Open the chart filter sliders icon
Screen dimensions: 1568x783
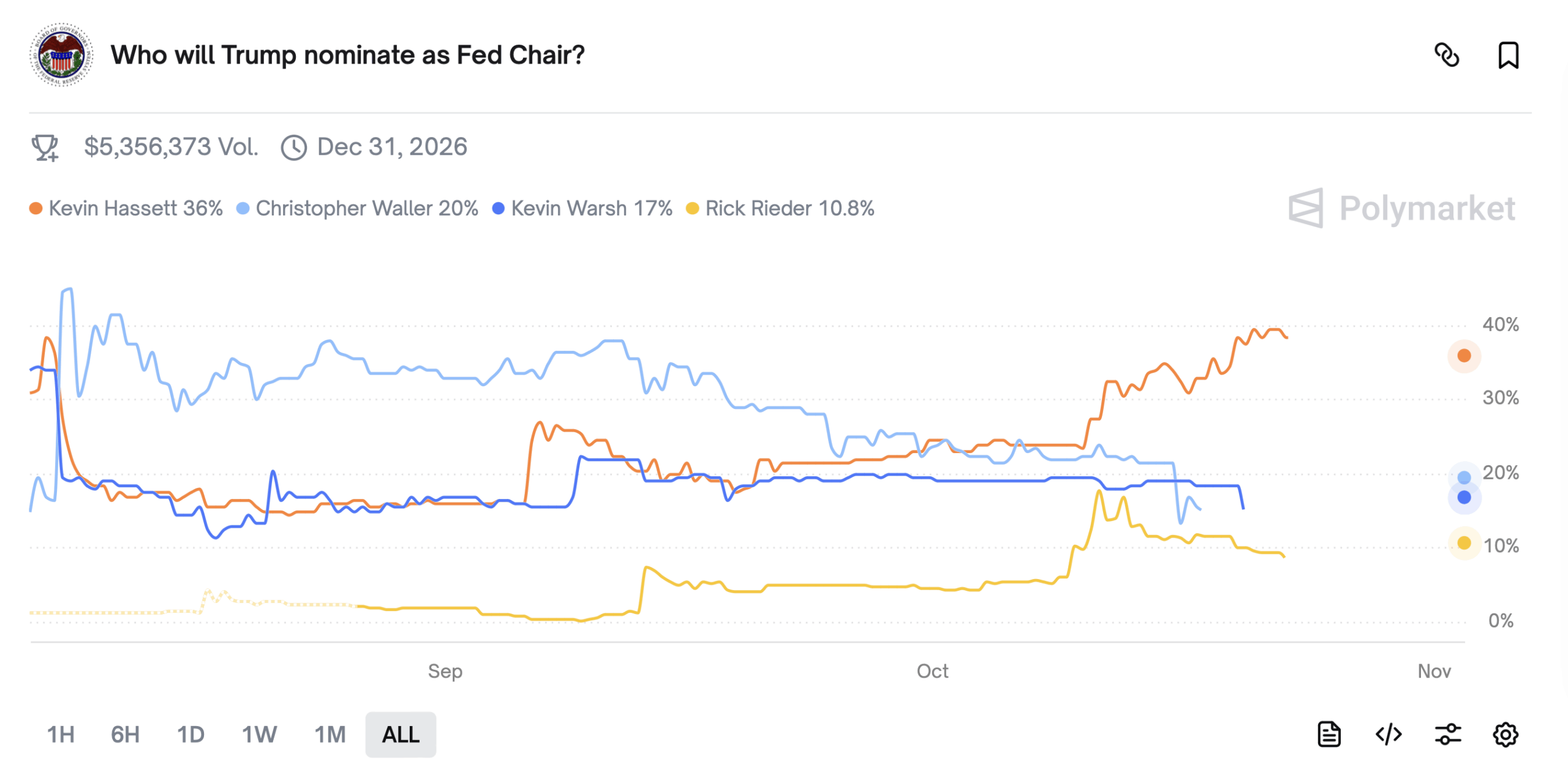(1448, 734)
